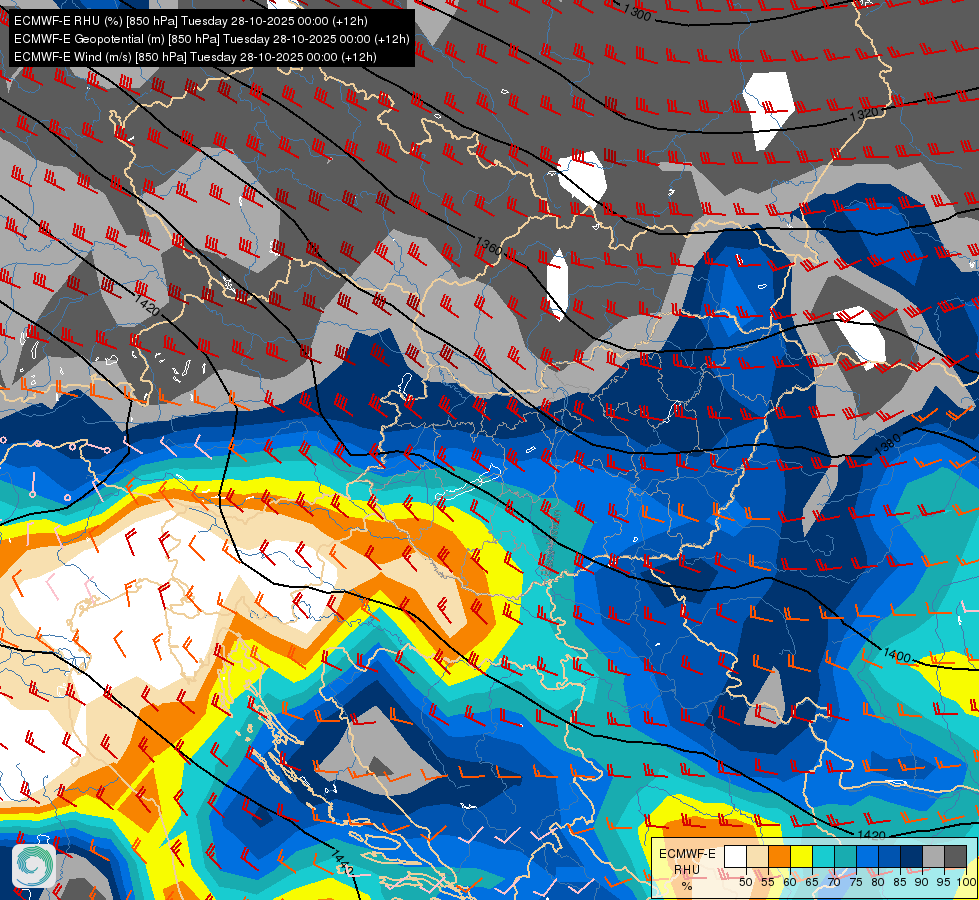Select the navy 85-90% legend swatch
Image resolution: width=979 pixels, height=900 pixels.
tap(912, 856)
